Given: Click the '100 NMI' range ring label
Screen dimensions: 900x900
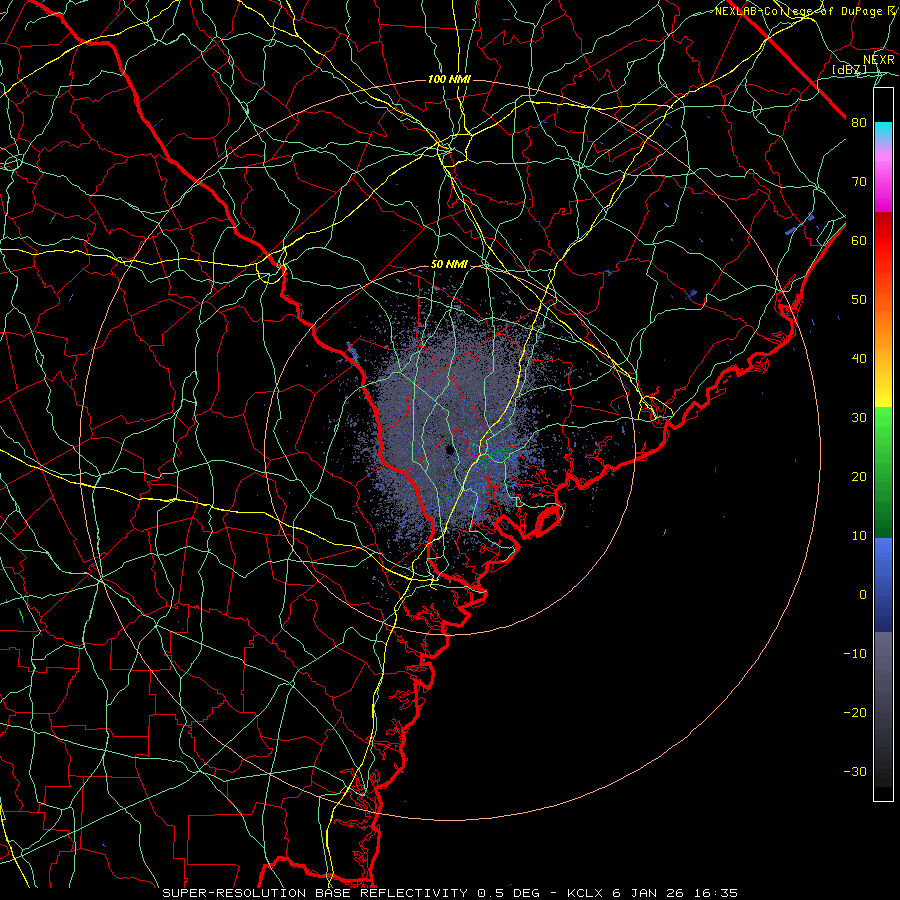Looking at the screenshot, I should pos(449,79).
